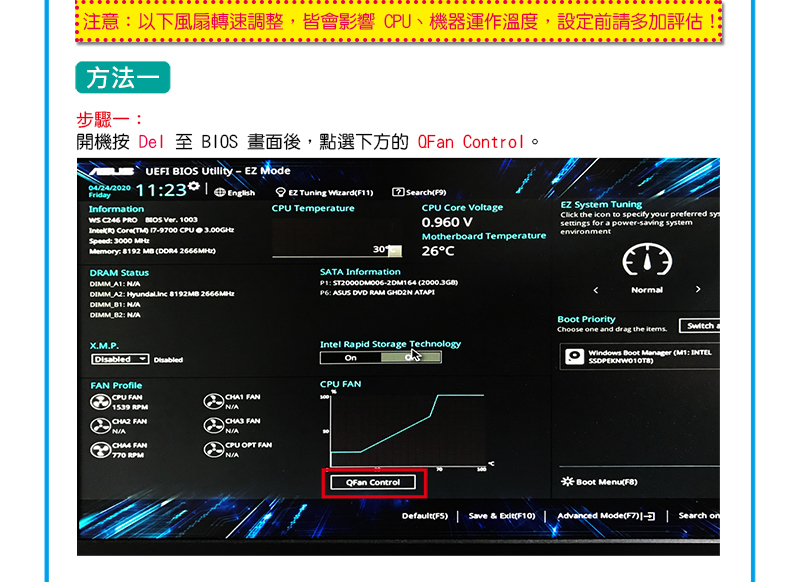Screen dimensions: 800x582
Task: Click Save & Exit(F10)
Action: point(502,516)
